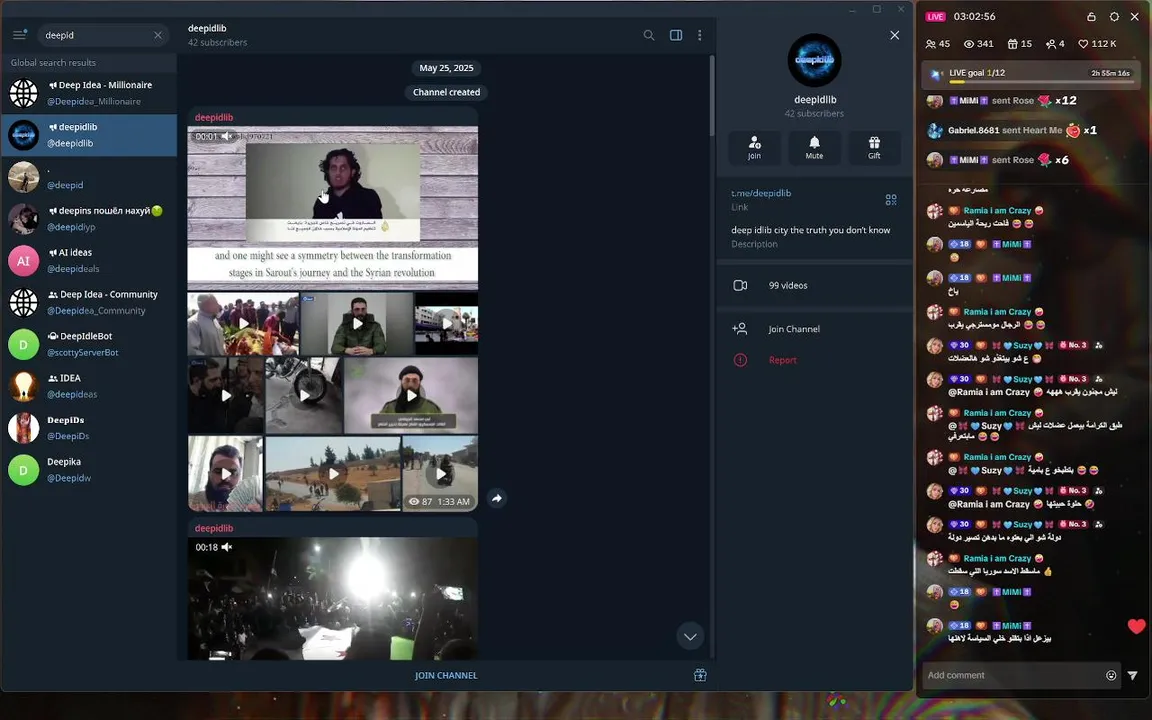Viewport: 1152px width, 720px height.
Task: Show the QR code for the channel link
Action: [x=891, y=200]
